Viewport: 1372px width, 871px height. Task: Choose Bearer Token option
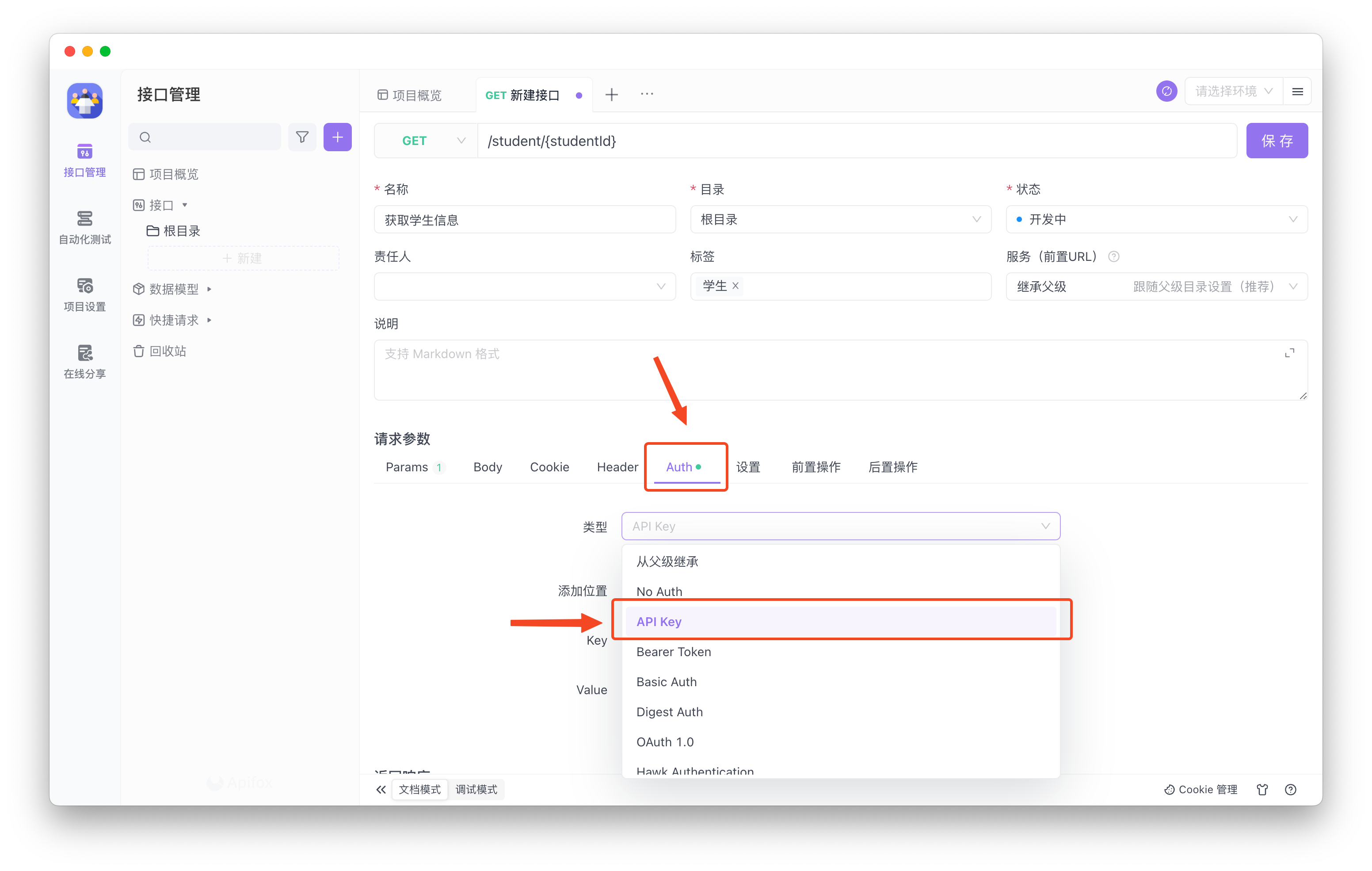click(840, 652)
